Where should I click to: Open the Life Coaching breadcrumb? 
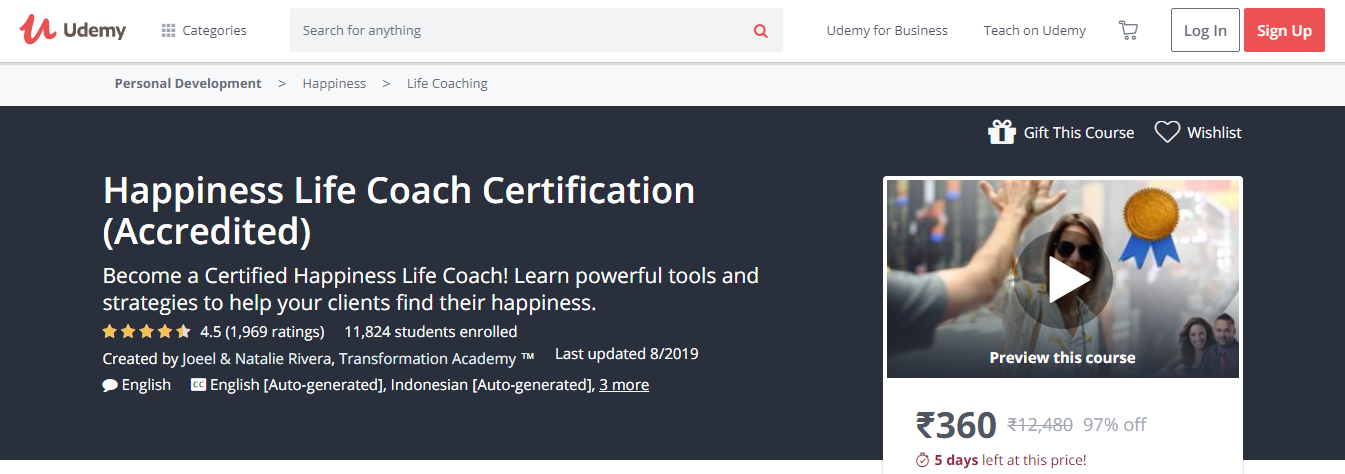coord(447,84)
